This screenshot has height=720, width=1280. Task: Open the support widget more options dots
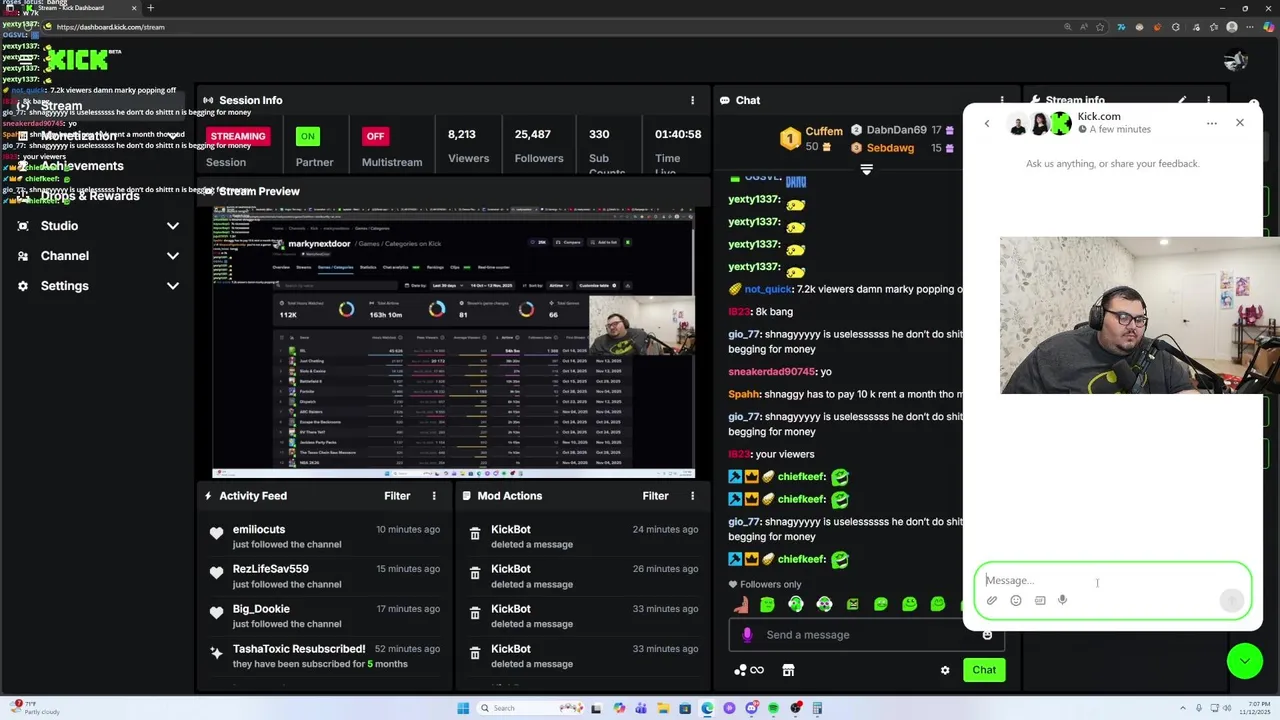click(1212, 123)
